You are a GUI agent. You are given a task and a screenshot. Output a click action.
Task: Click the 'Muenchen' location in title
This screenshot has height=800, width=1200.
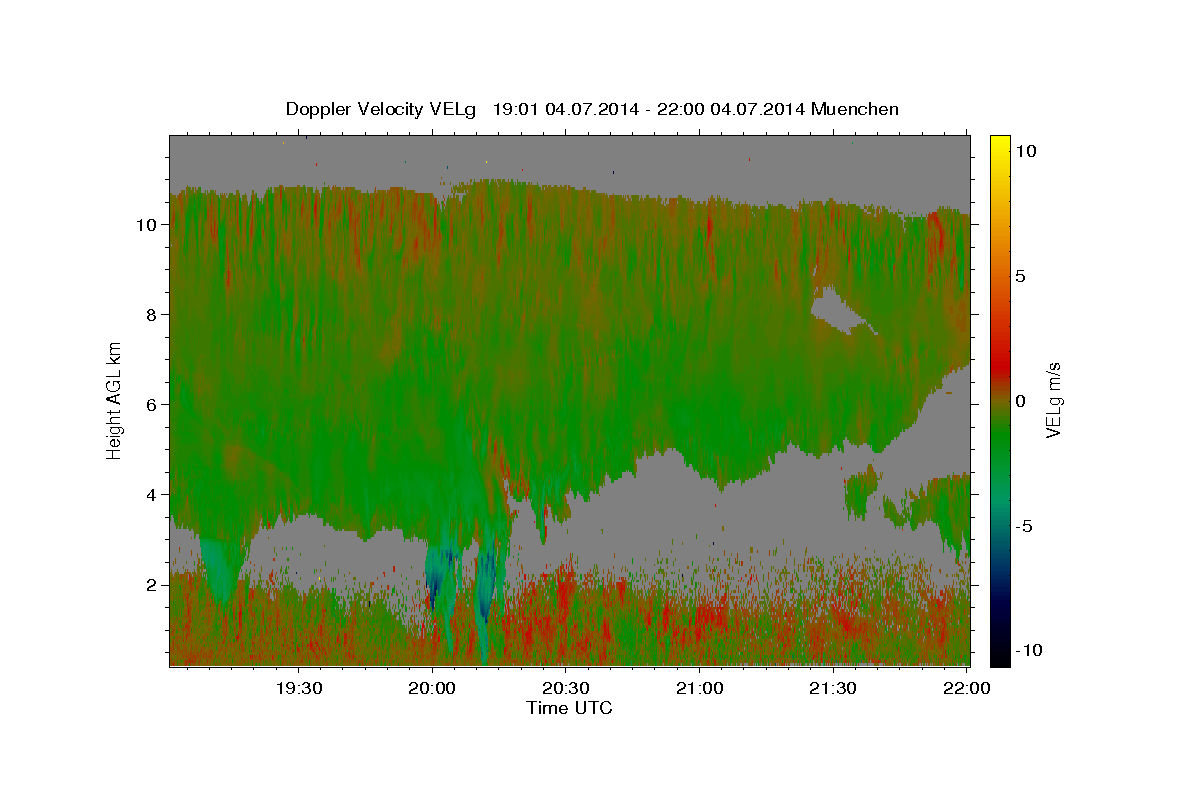pos(855,109)
